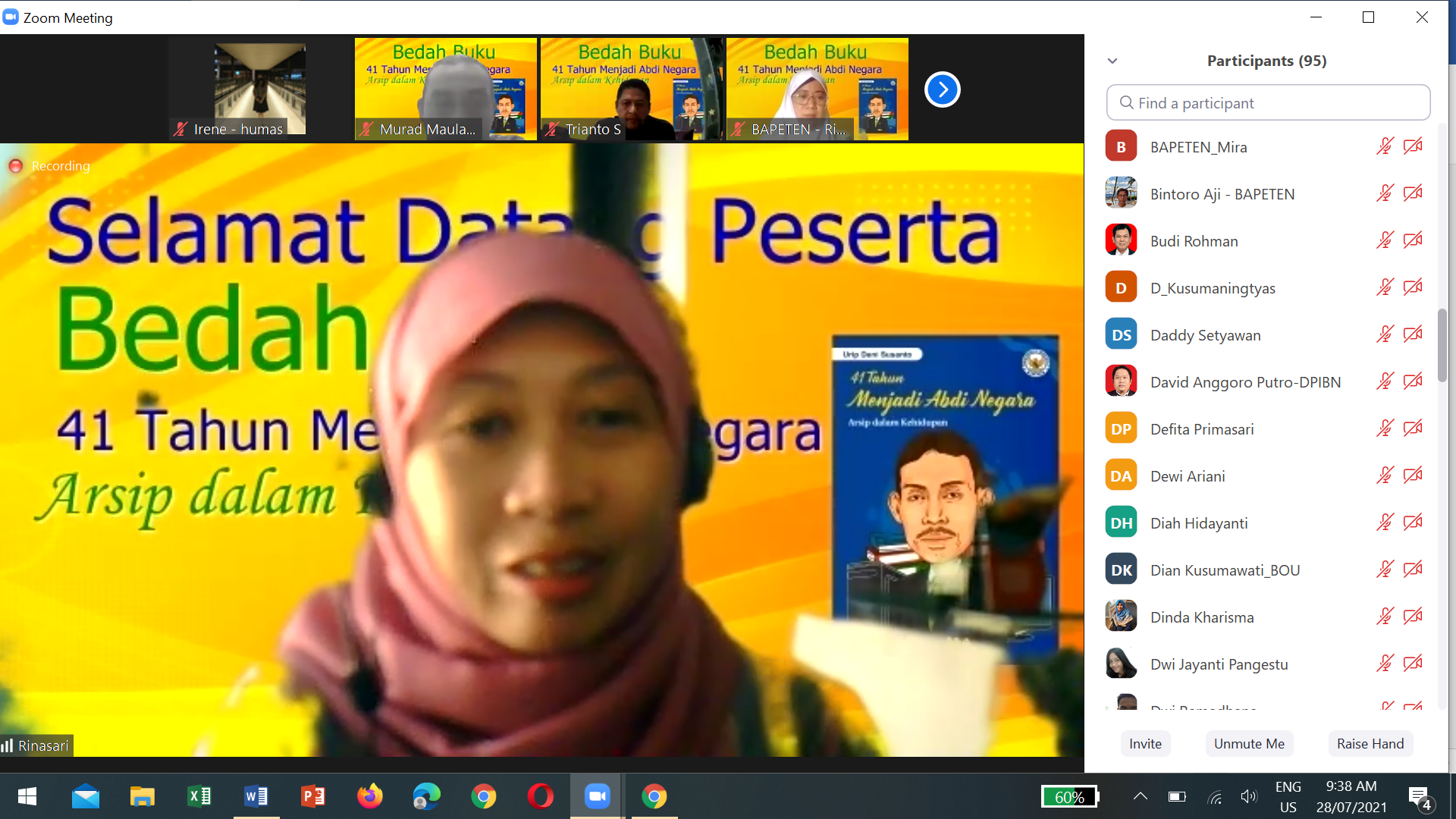Click the Recording indicator
The height and width of the screenshot is (819, 1456).
(x=50, y=166)
